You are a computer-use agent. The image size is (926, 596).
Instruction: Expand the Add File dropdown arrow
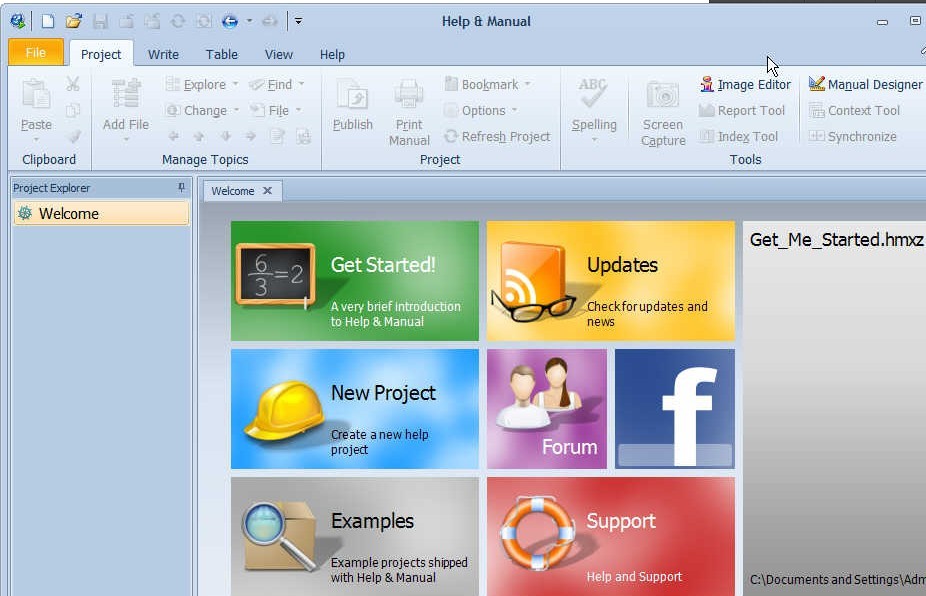pyautogui.click(x=126, y=139)
